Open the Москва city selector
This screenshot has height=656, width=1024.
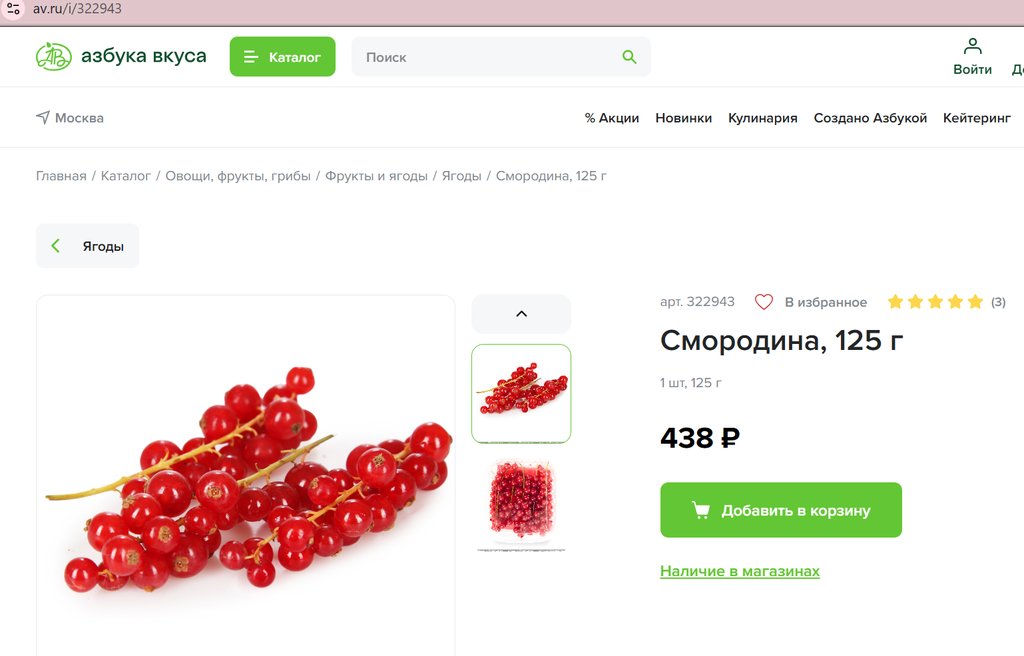[x=70, y=118]
